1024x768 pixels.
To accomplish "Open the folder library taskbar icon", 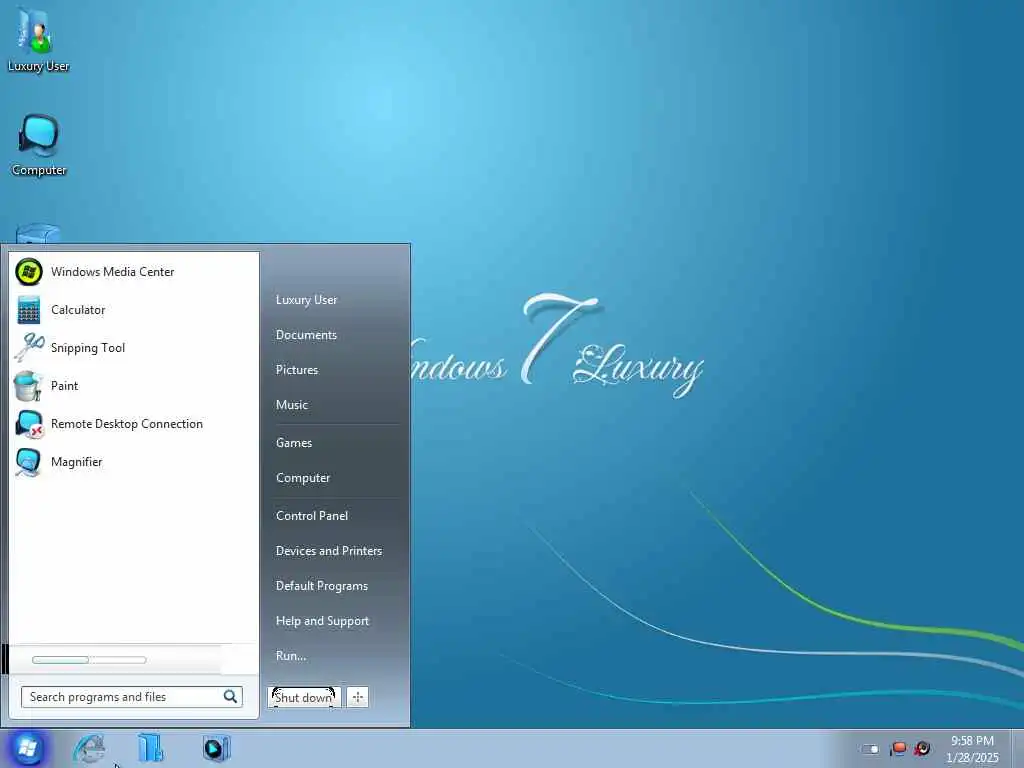I will point(151,748).
